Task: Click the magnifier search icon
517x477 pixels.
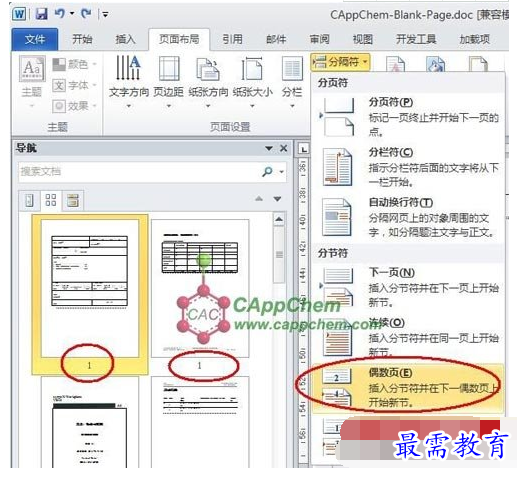Action: [267, 172]
